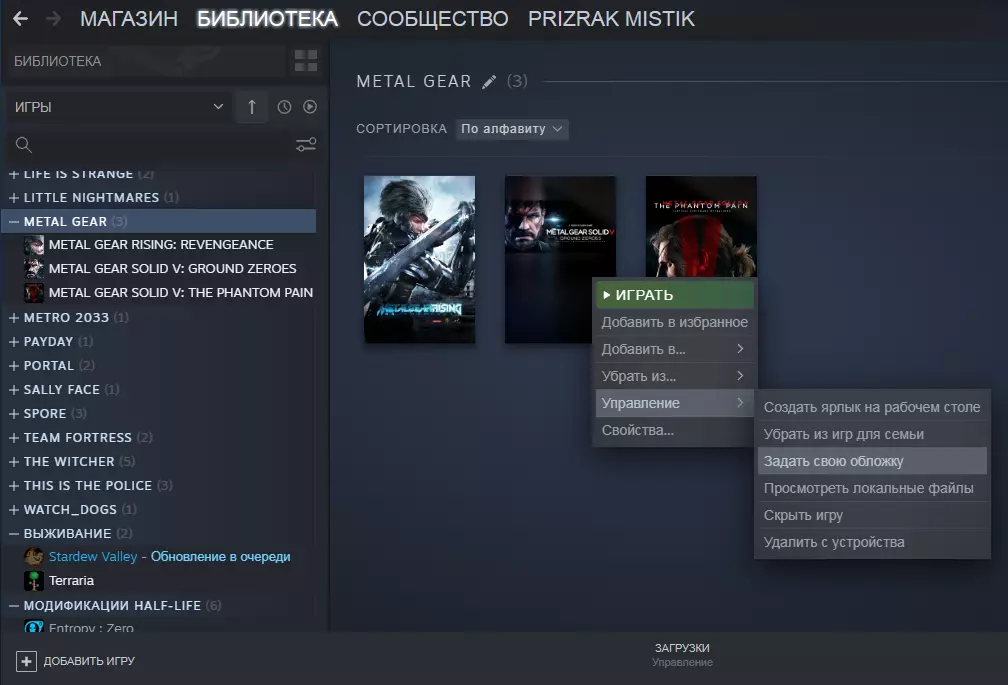Show ready-to-play games with the play icon
Viewport: 1008px width, 685px height.
(x=310, y=107)
